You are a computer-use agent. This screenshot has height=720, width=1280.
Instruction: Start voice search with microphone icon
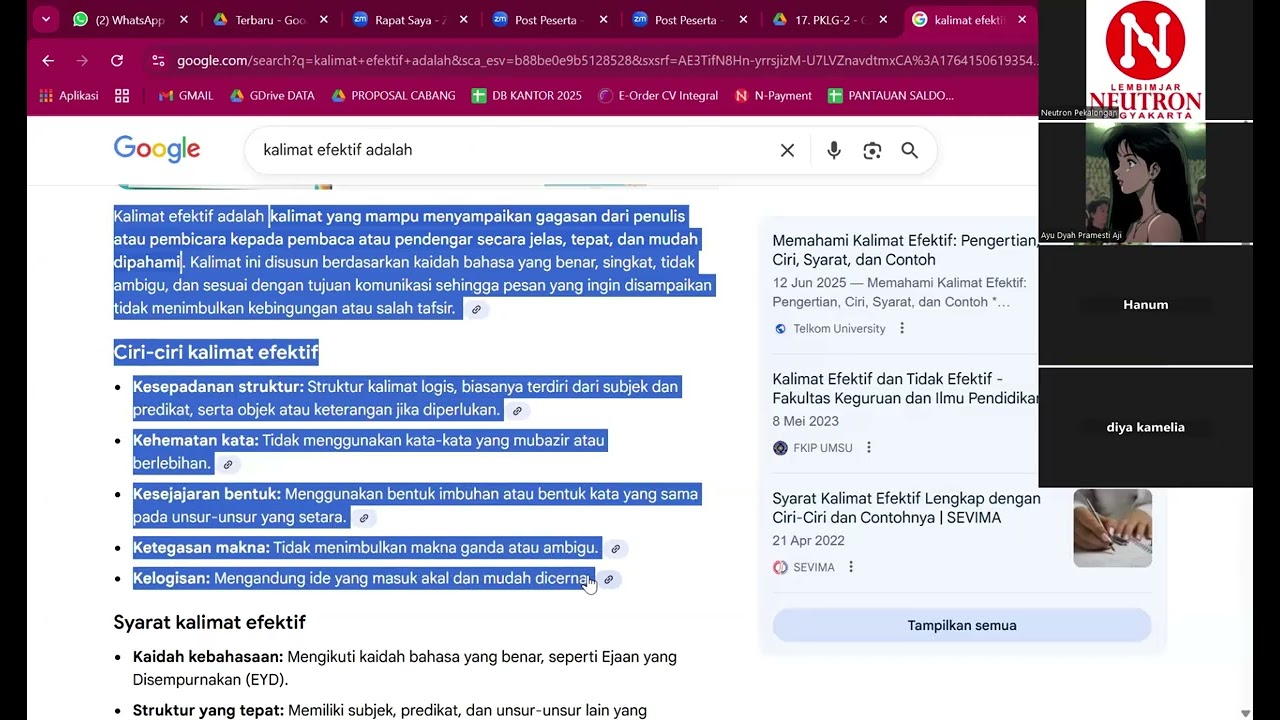tap(834, 150)
